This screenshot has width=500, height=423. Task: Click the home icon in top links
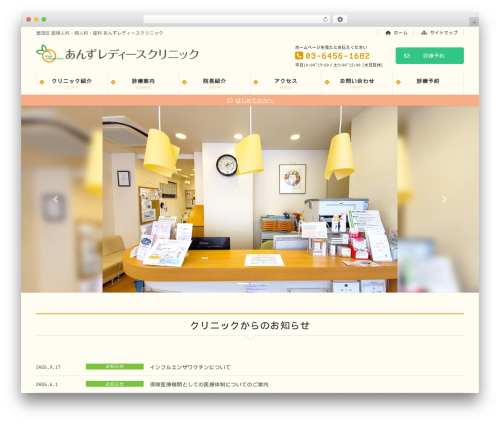click(x=388, y=33)
